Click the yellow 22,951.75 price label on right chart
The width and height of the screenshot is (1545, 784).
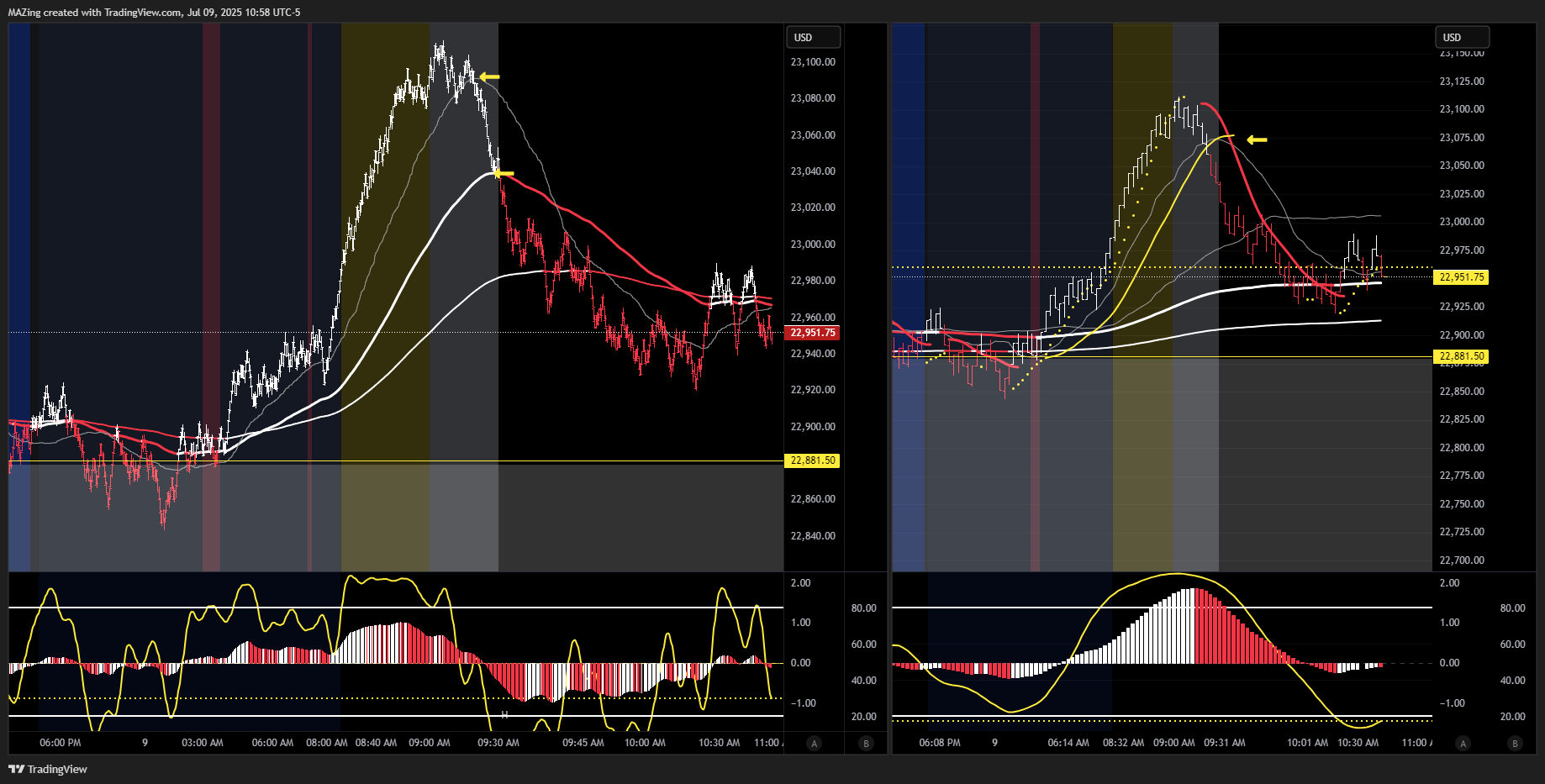tap(1461, 277)
